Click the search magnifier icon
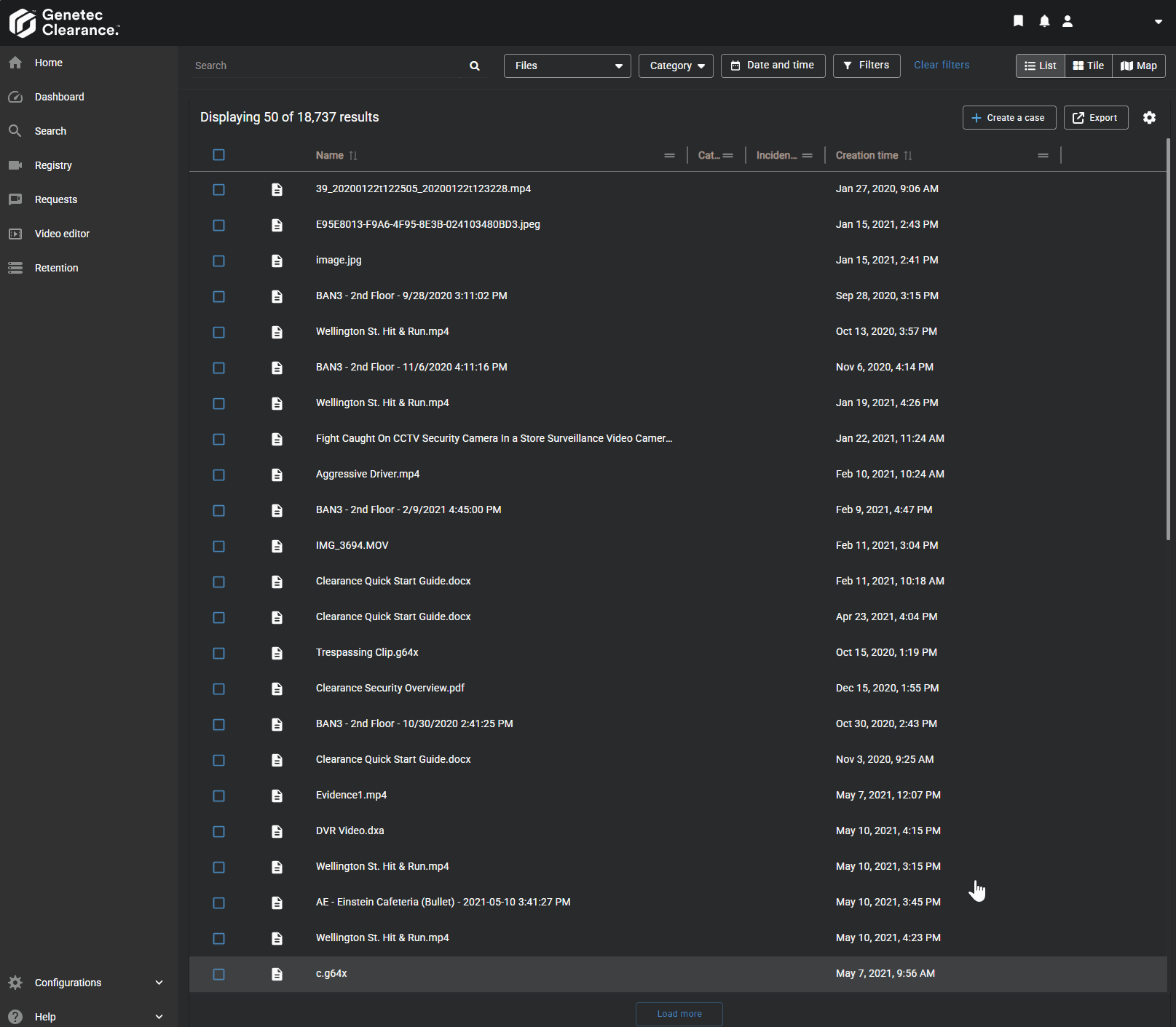Viewport: 1176px width, 1027px height. point(475,66)
